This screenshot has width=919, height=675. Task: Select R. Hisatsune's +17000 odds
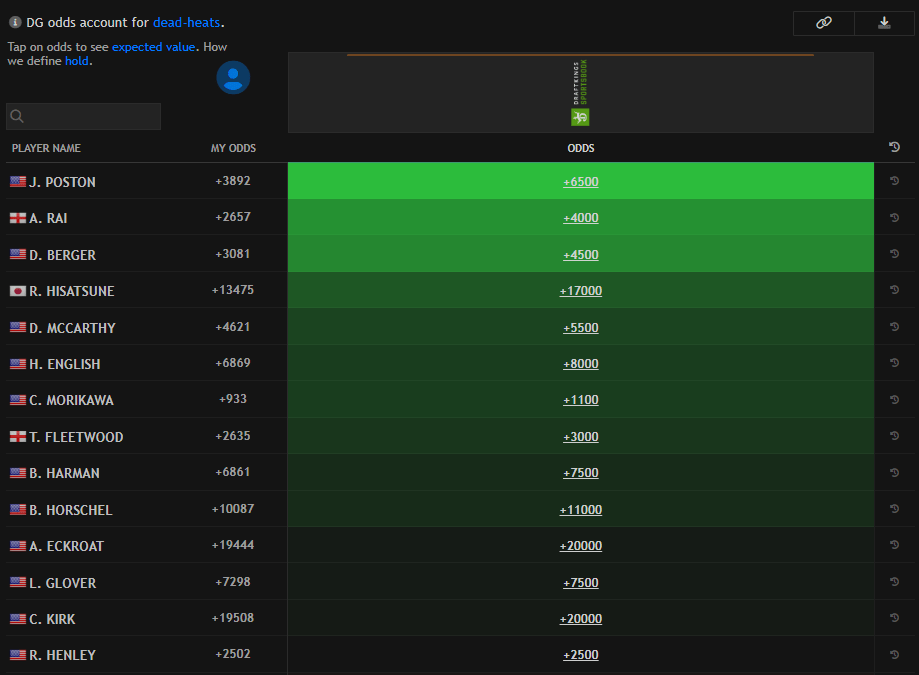580,291
